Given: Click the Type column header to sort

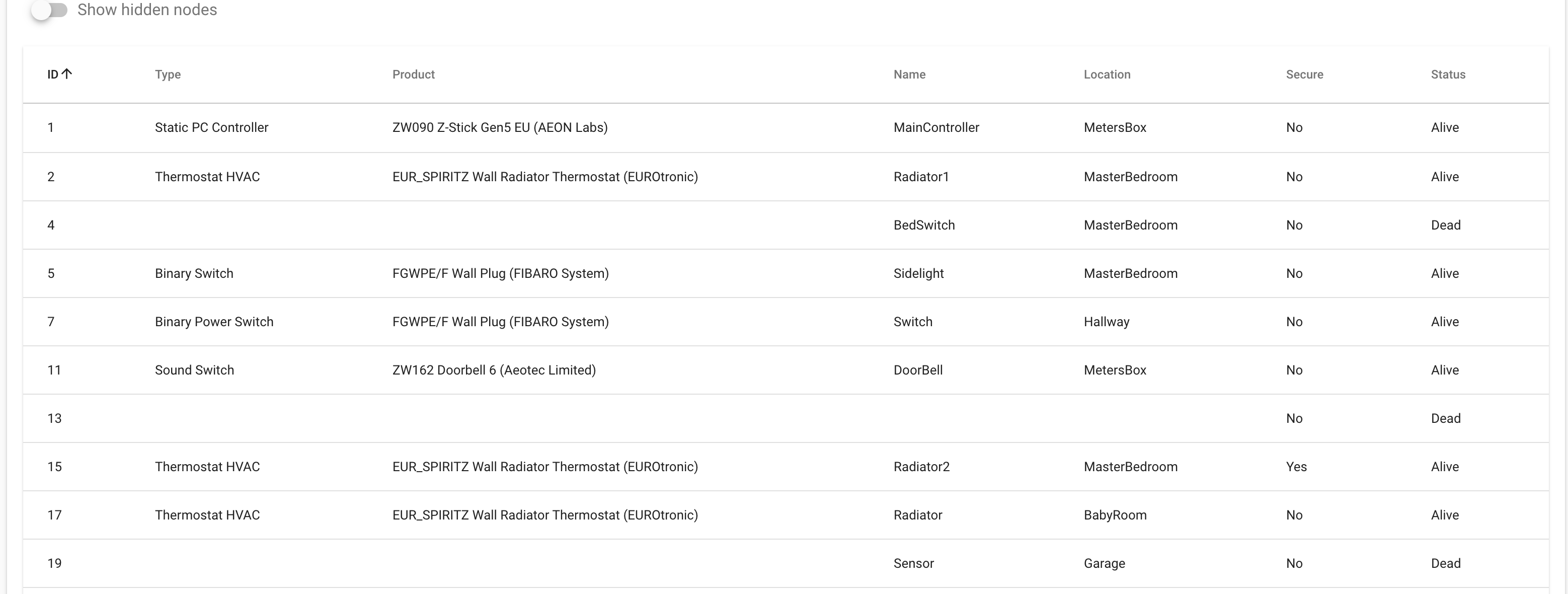Looking at the screenshot, I should click(168, 75).
